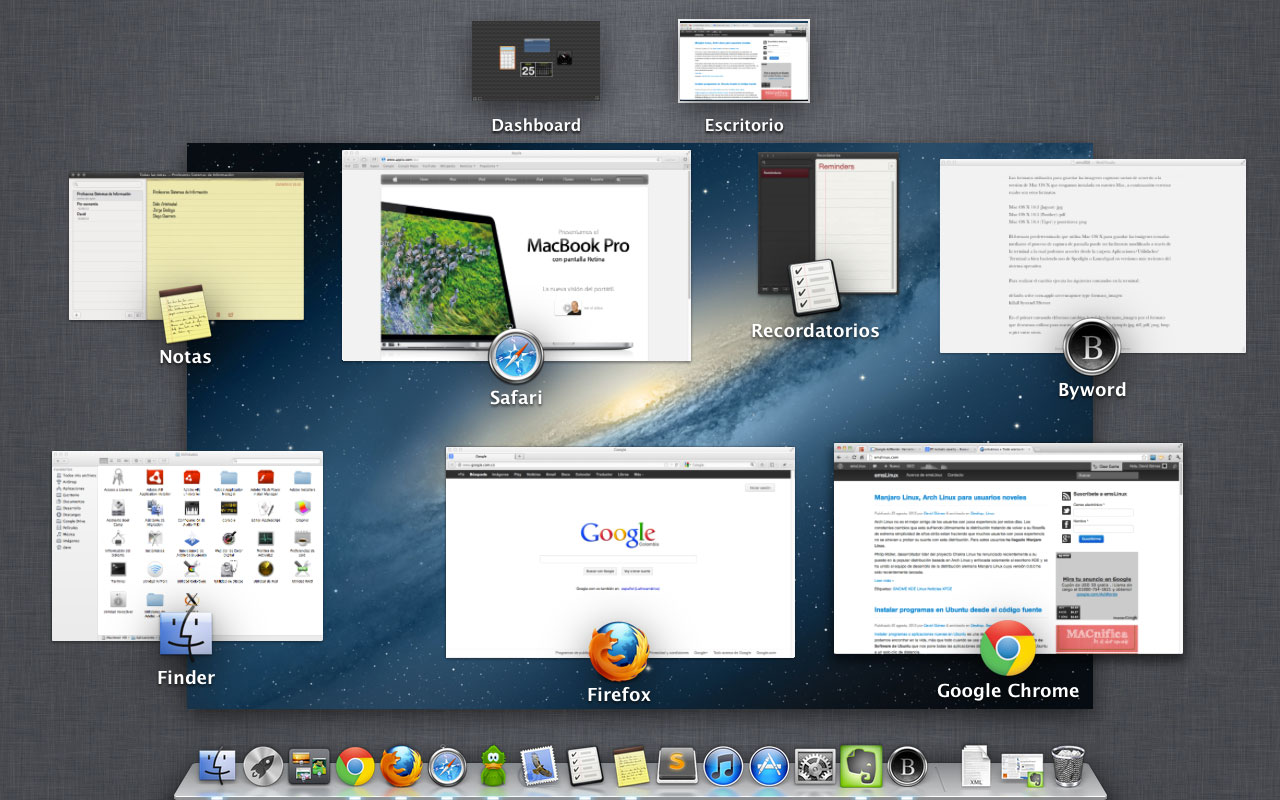The width and height of the screenshot is (1280, 800).
Task: Open the stack folder beside Trash
Action: coord(1023,768)
